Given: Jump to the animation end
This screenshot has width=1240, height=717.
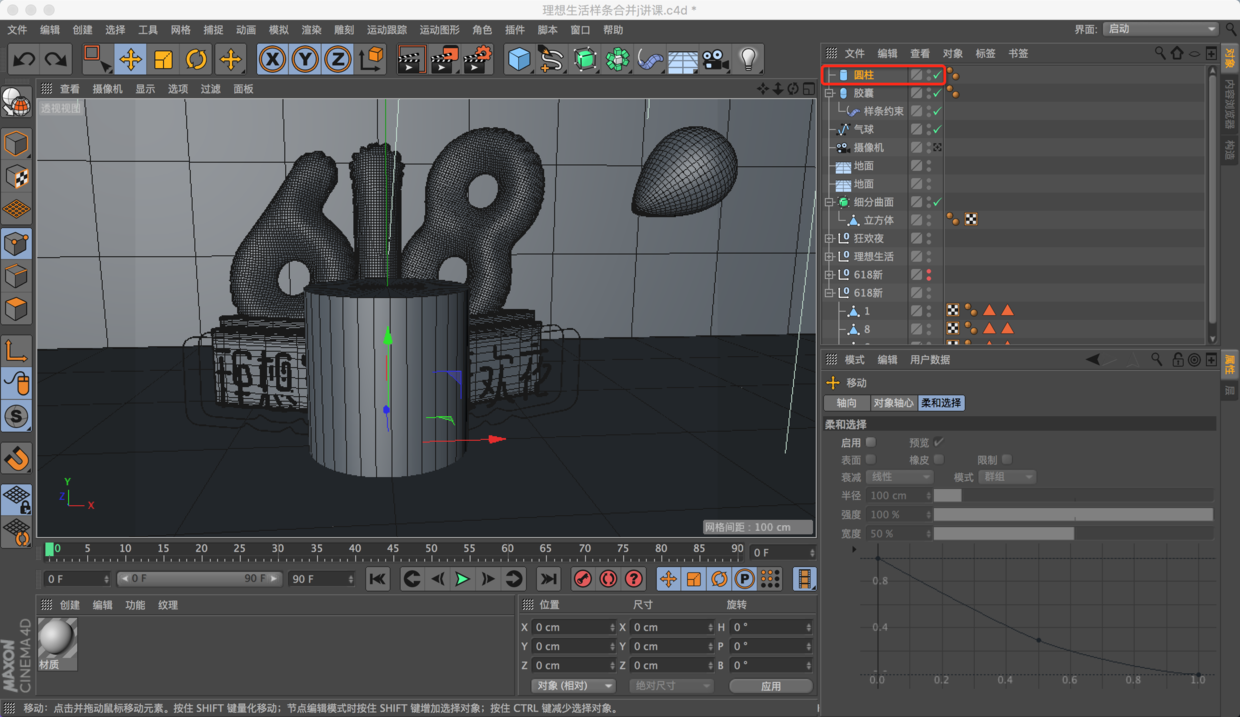Looking at the screenshot, I should (548, 579).
